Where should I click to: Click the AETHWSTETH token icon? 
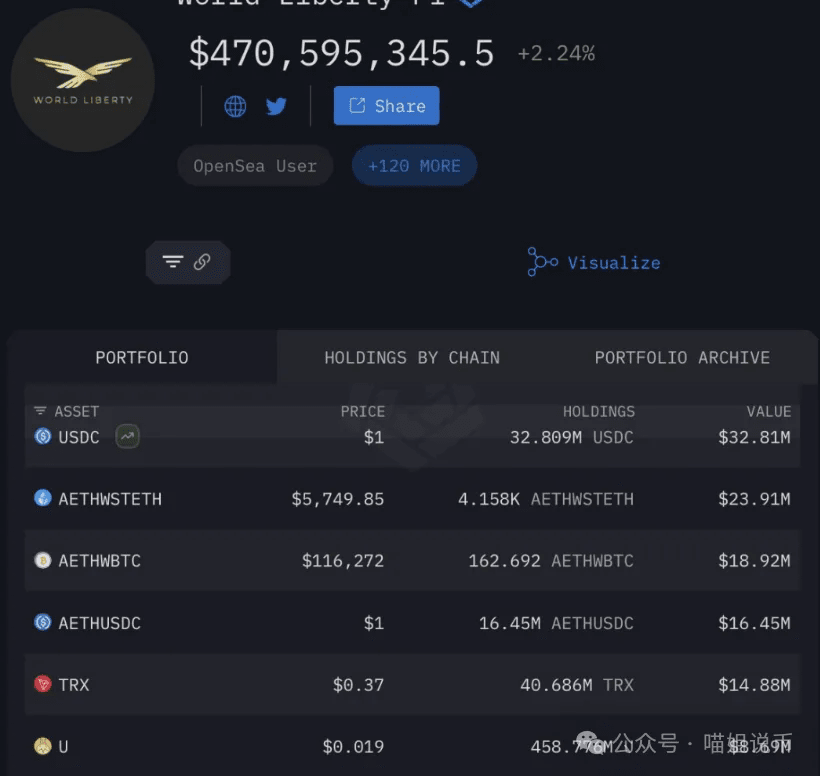[x=43, y=498]
